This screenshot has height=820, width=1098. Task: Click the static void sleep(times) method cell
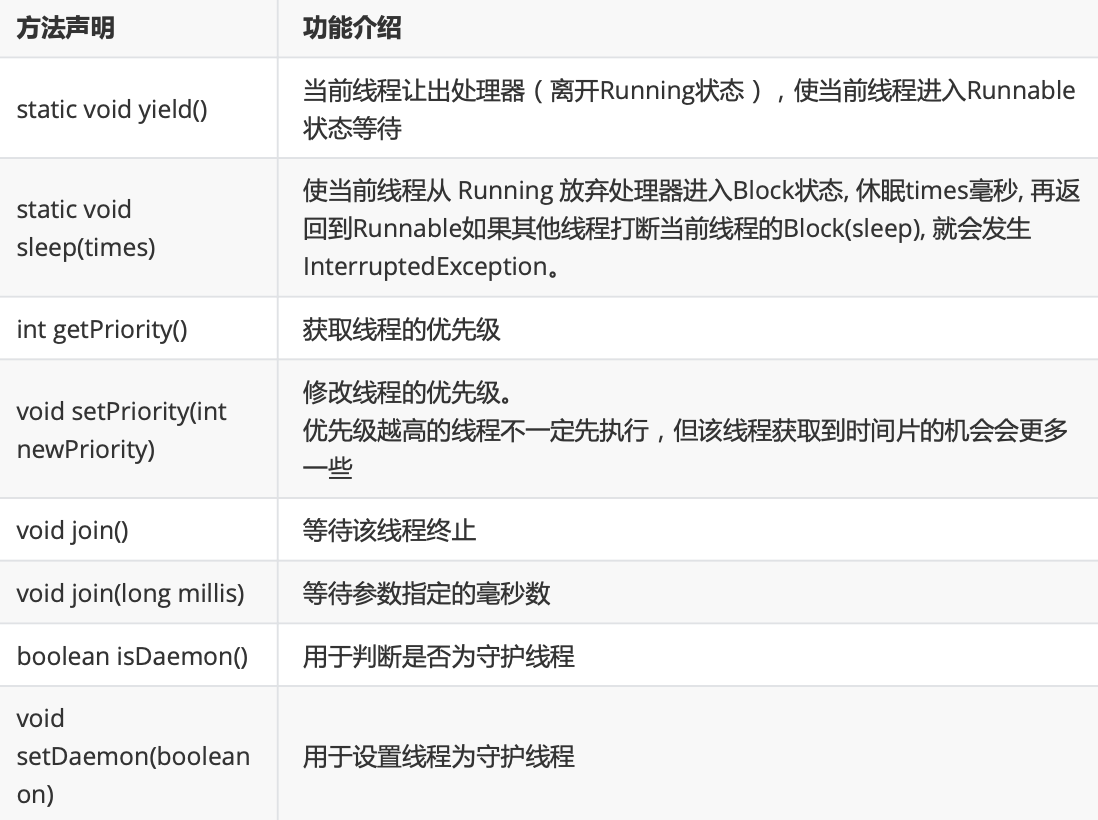pos(139,228)
